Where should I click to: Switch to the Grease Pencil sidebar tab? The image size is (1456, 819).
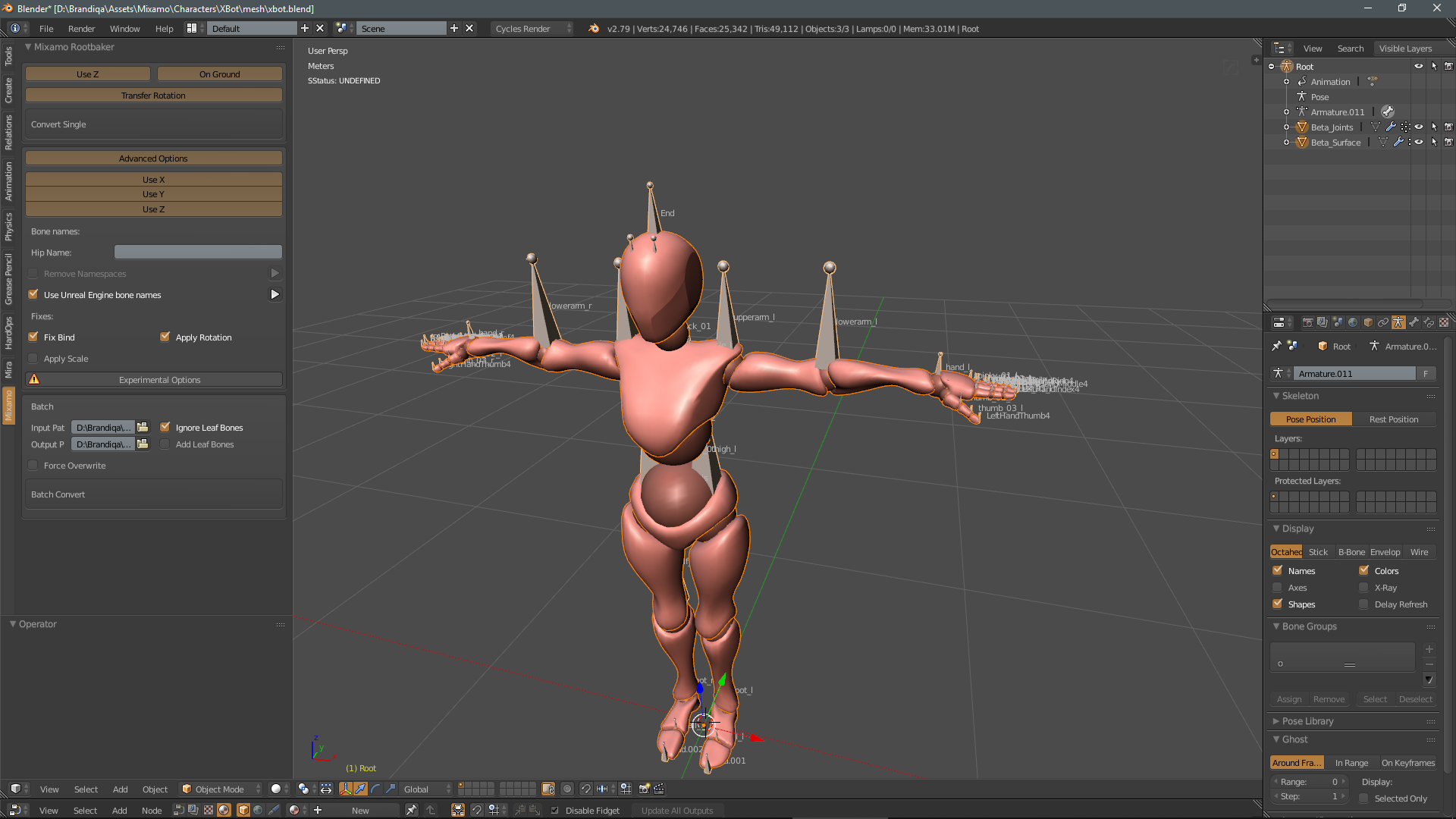click(x=8, y=279)
